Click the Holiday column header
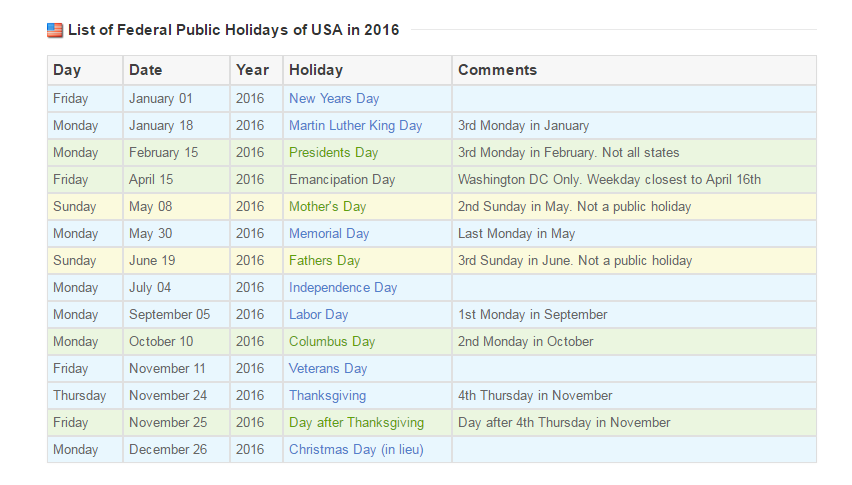Image resolution: width=852 pixels, height=485 pixels. click(x=315, y=70)
